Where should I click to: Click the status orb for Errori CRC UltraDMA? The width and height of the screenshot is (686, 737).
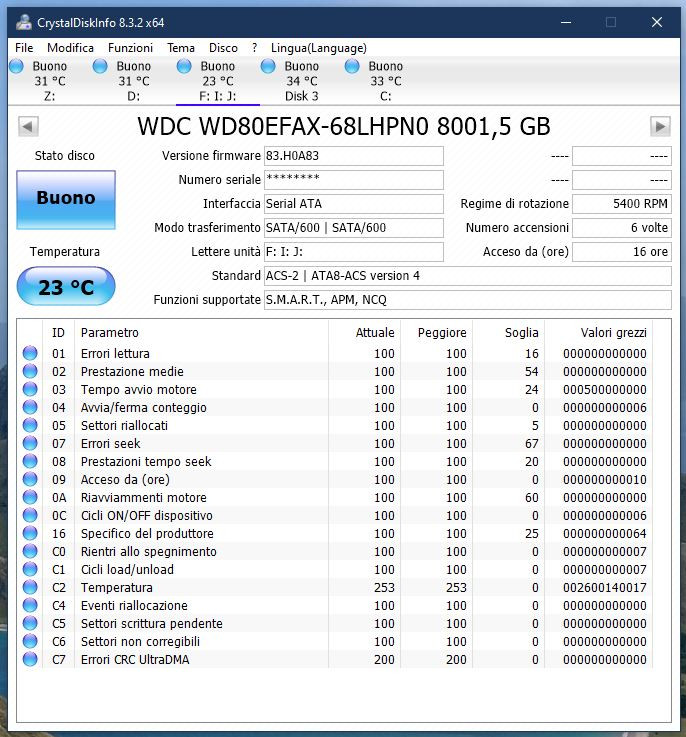[30, 659]
